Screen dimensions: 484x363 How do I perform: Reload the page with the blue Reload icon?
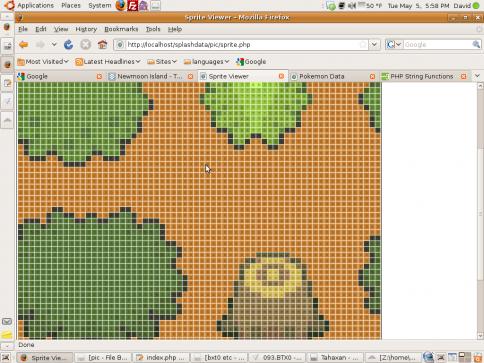[68, 44]
